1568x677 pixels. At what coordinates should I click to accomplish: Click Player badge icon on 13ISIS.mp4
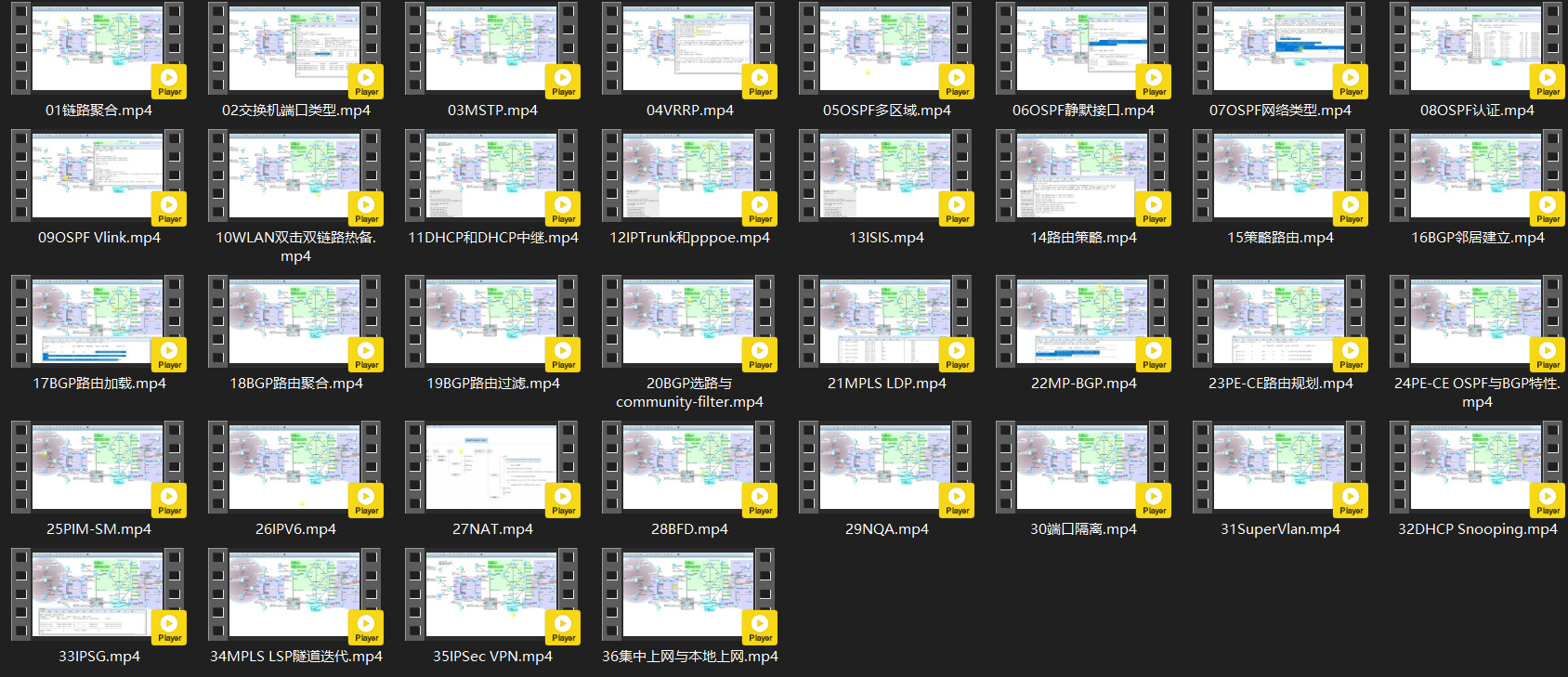tap(957, 209)
